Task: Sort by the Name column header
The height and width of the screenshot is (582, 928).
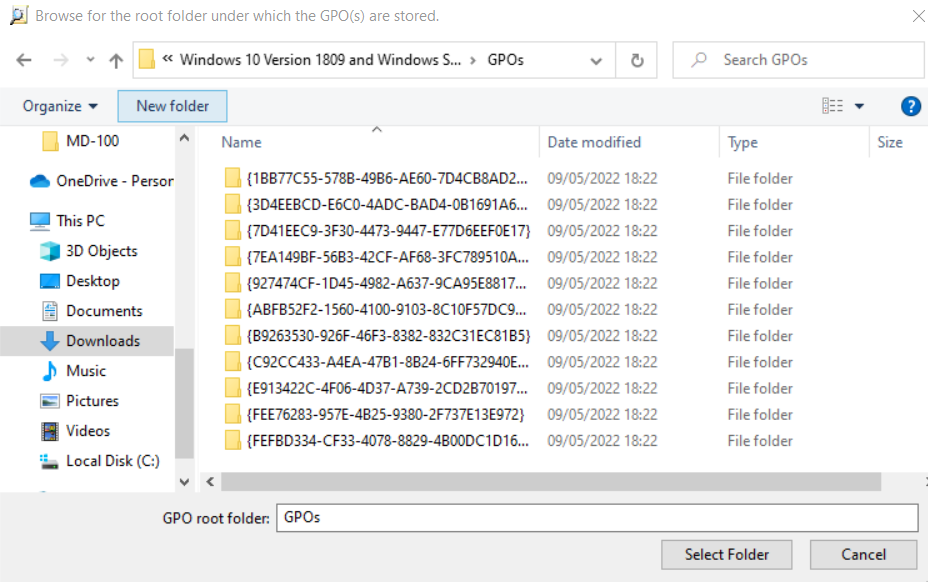Action: click(x=241, y=142)
